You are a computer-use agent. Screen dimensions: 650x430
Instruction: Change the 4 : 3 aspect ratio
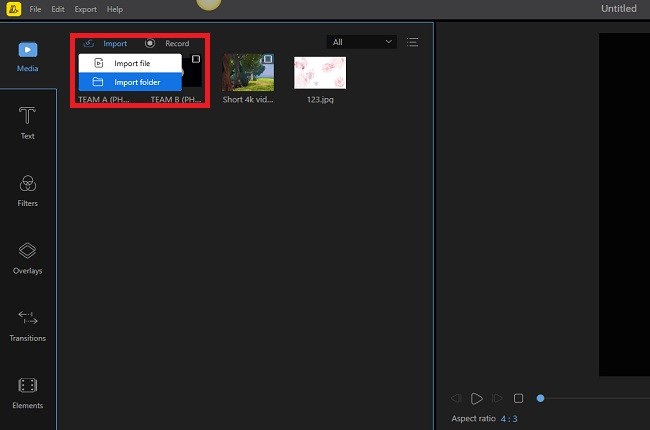[x=509, y=419]
